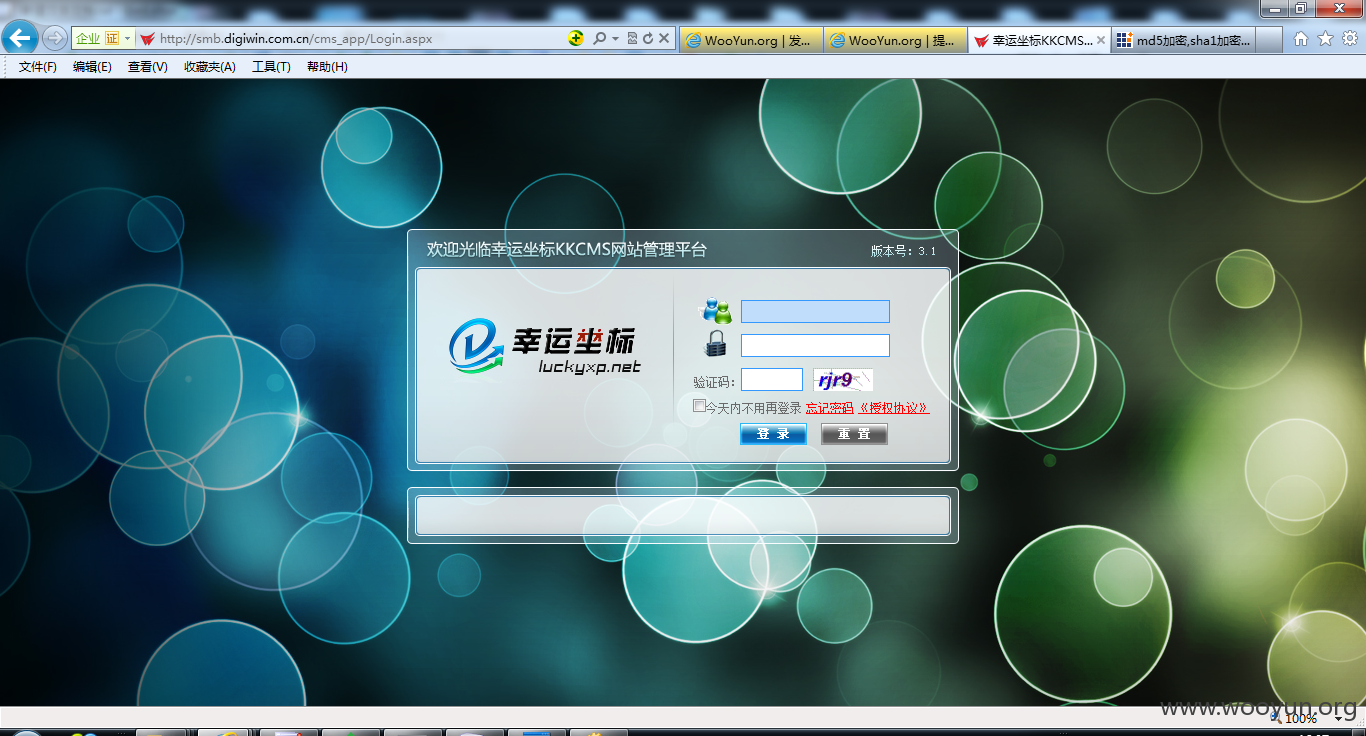Click the user avatar icon beside username
Screen dimensions: 1366x736
pos(717,311)
